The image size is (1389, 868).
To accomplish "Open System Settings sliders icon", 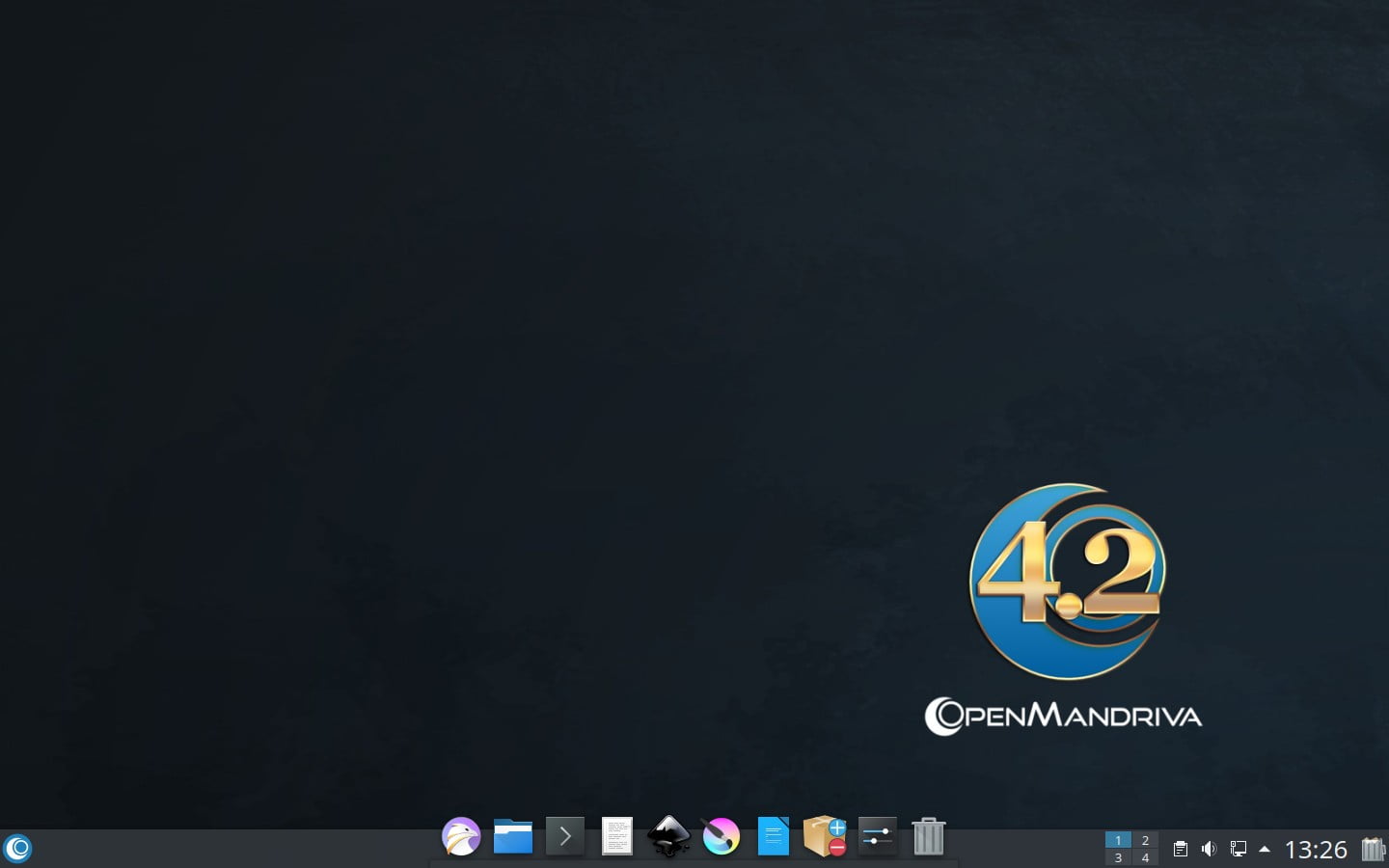I will tap(877, 836).
